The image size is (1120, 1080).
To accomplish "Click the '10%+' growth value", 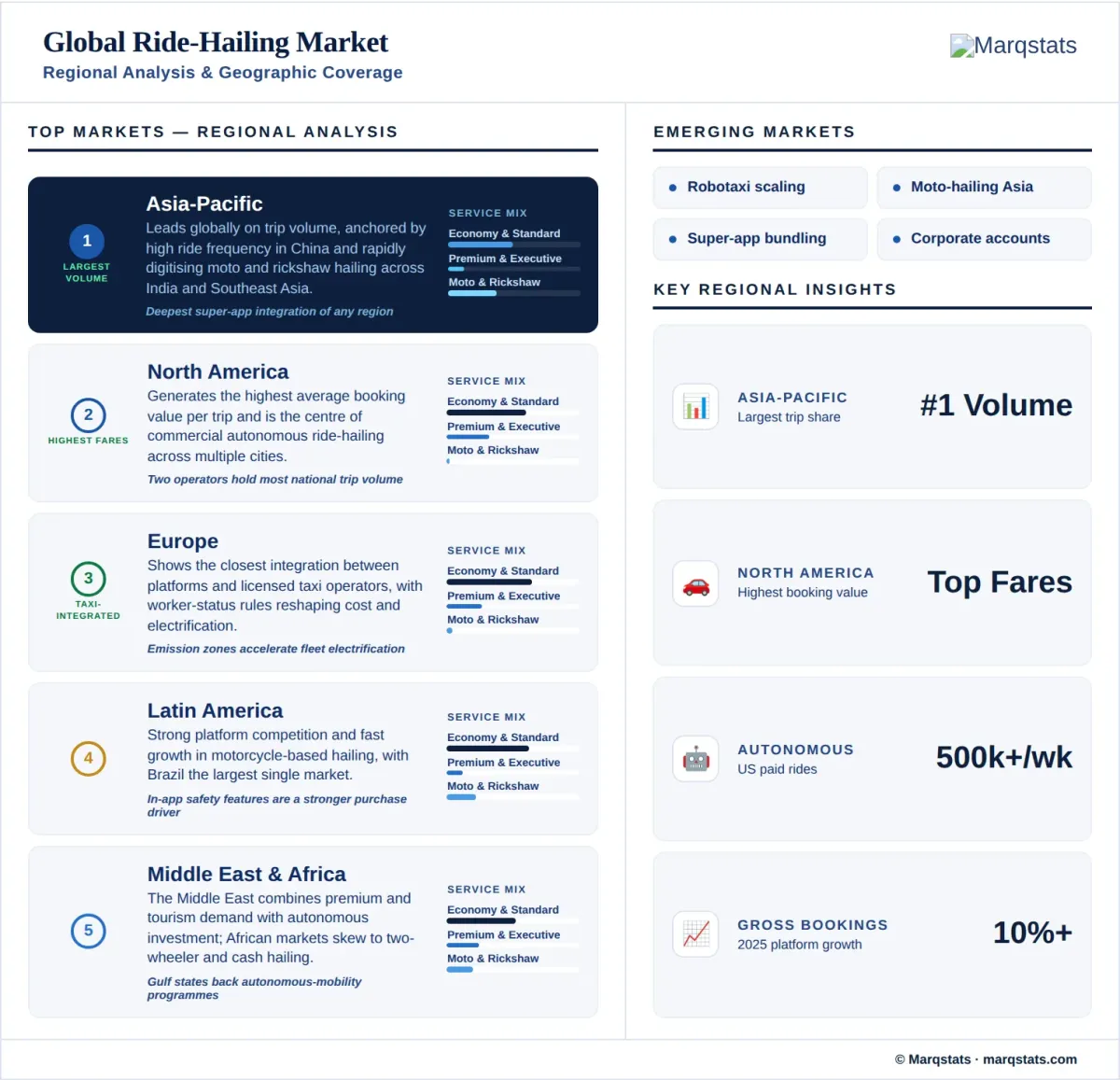I will (1032, 933).
